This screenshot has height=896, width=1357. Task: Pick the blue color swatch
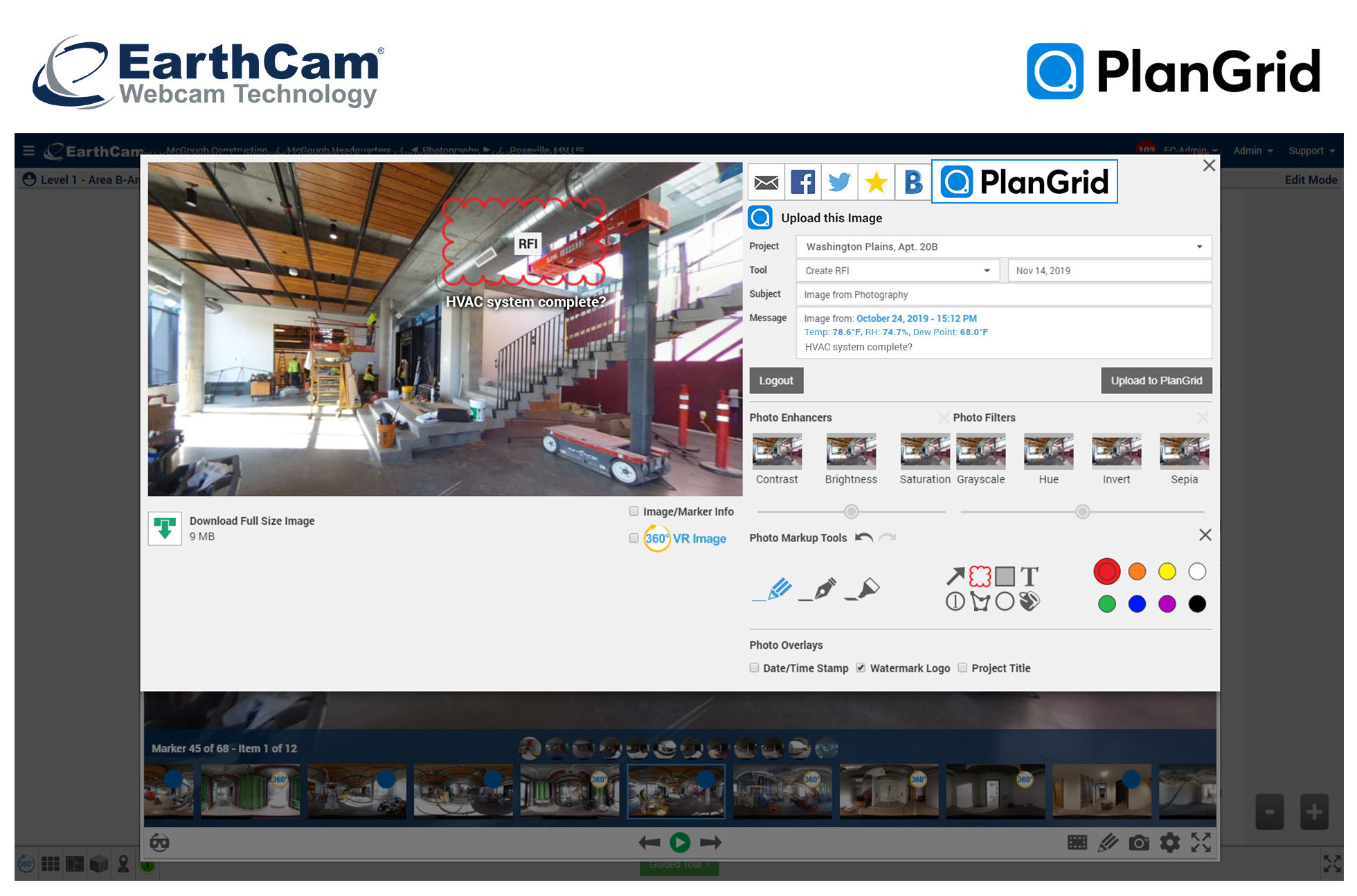pyautogui.click(x=1137, y=604)
